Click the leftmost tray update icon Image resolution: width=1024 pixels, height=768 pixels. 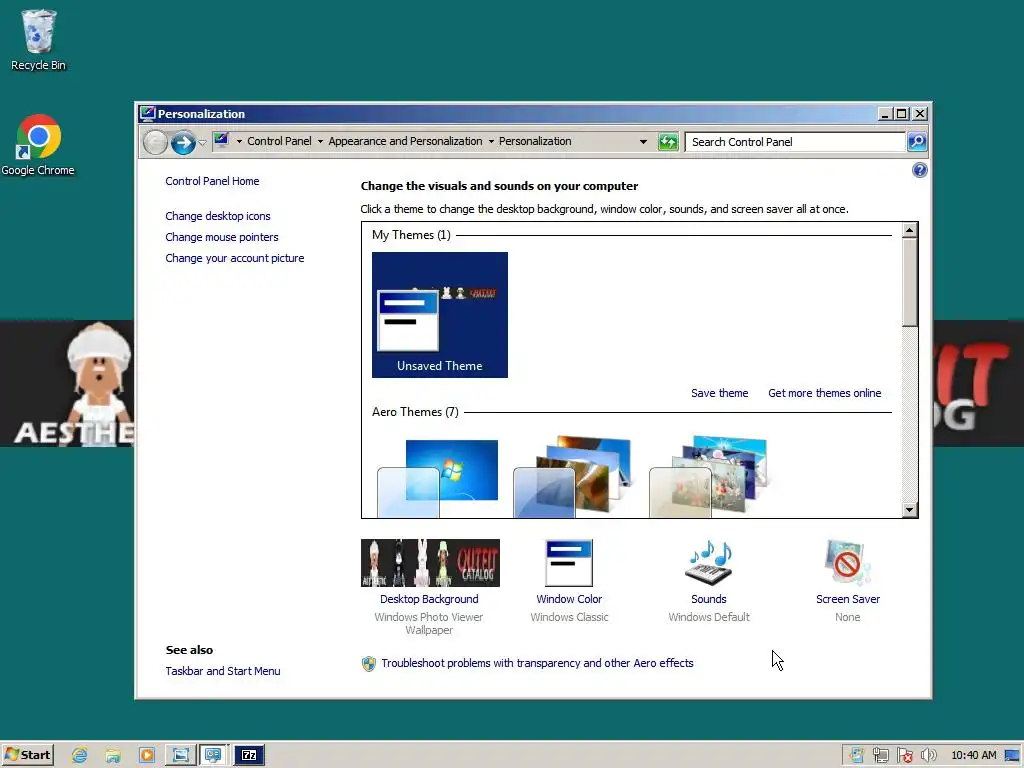(857, 756)
